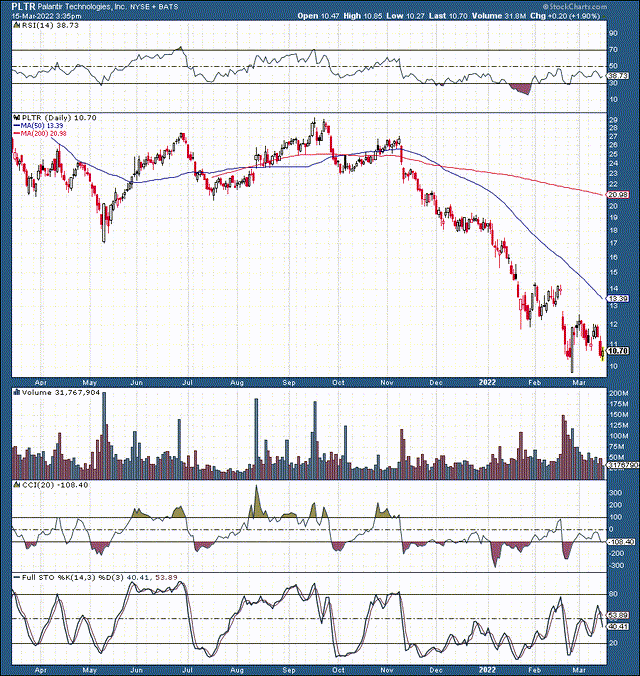Click the 2022 year label under price chart
Image resolution: width=640 pixels, height=676 pixels.
click(x=488, y=382)
